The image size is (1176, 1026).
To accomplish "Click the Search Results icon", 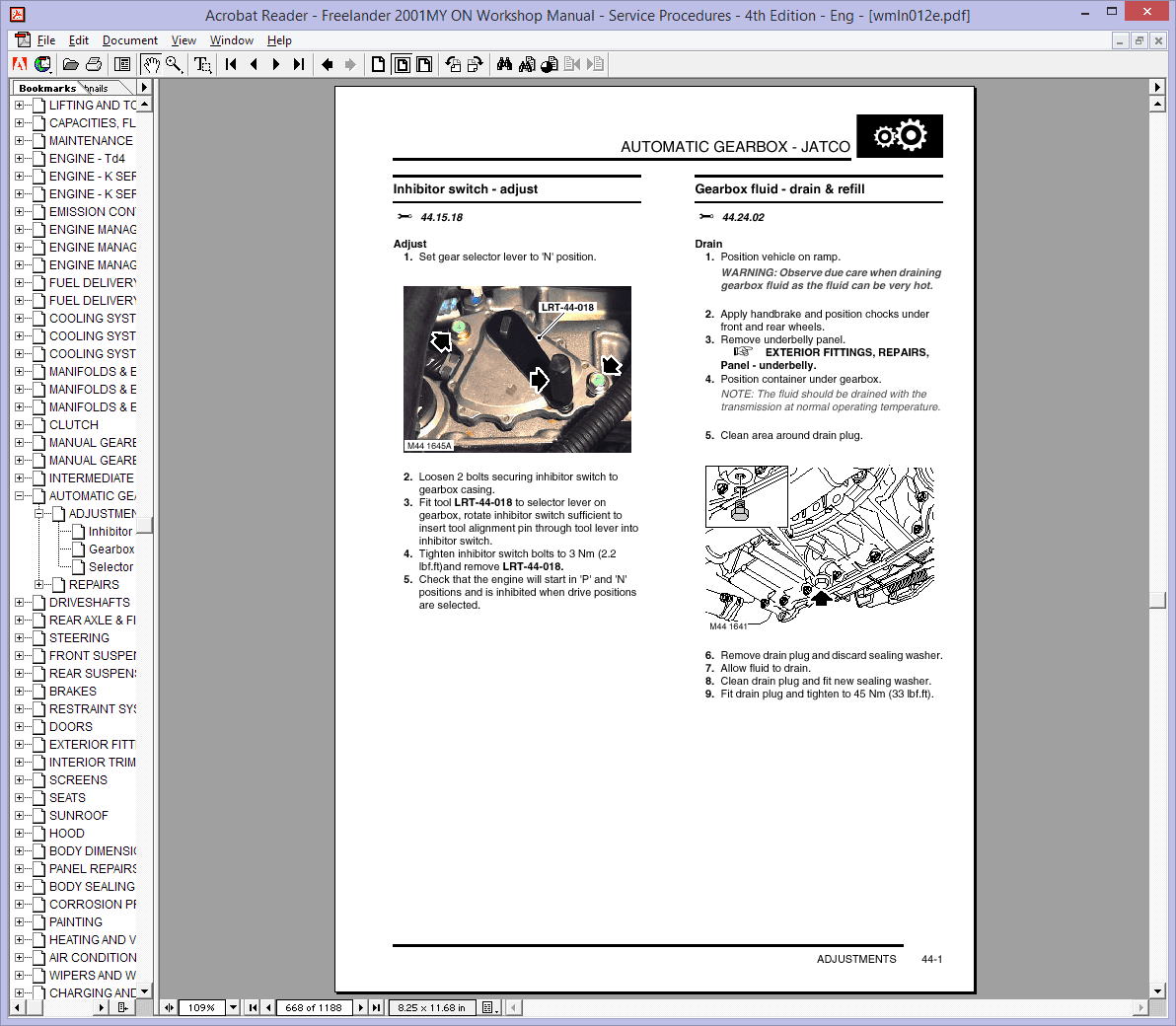I will (550, 64).
